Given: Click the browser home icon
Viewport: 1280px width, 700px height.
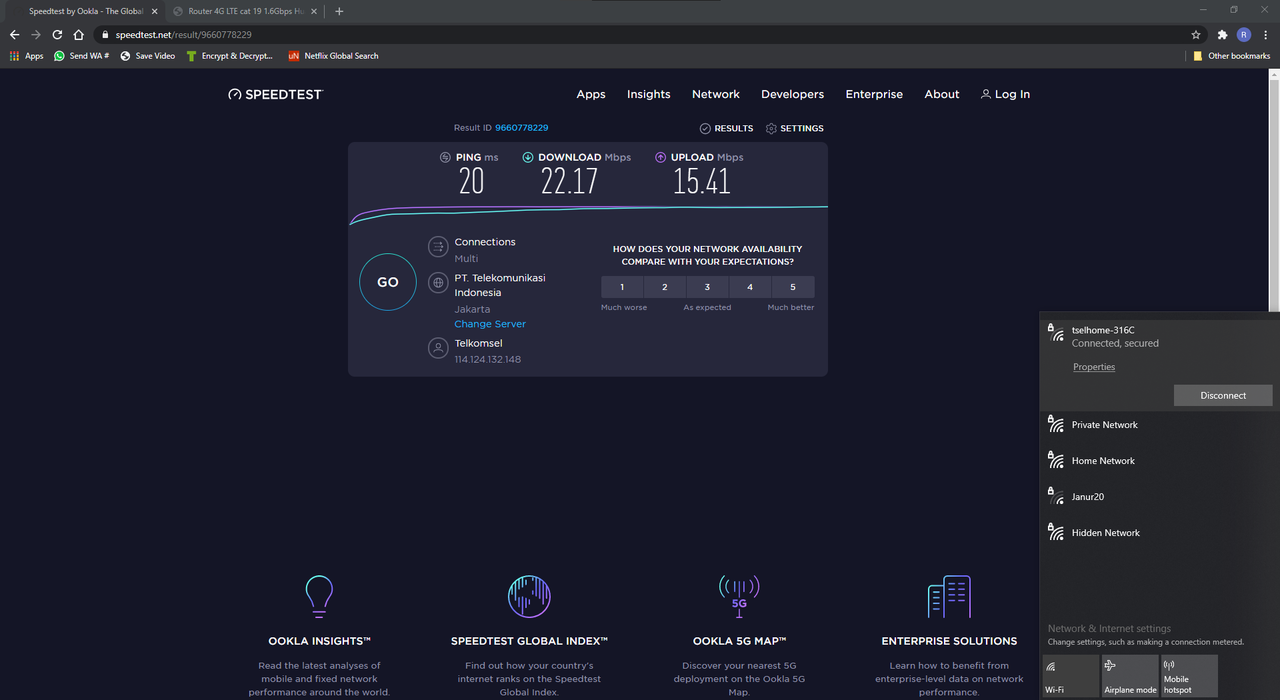Looking at the screenshot, I should point(79,34).
